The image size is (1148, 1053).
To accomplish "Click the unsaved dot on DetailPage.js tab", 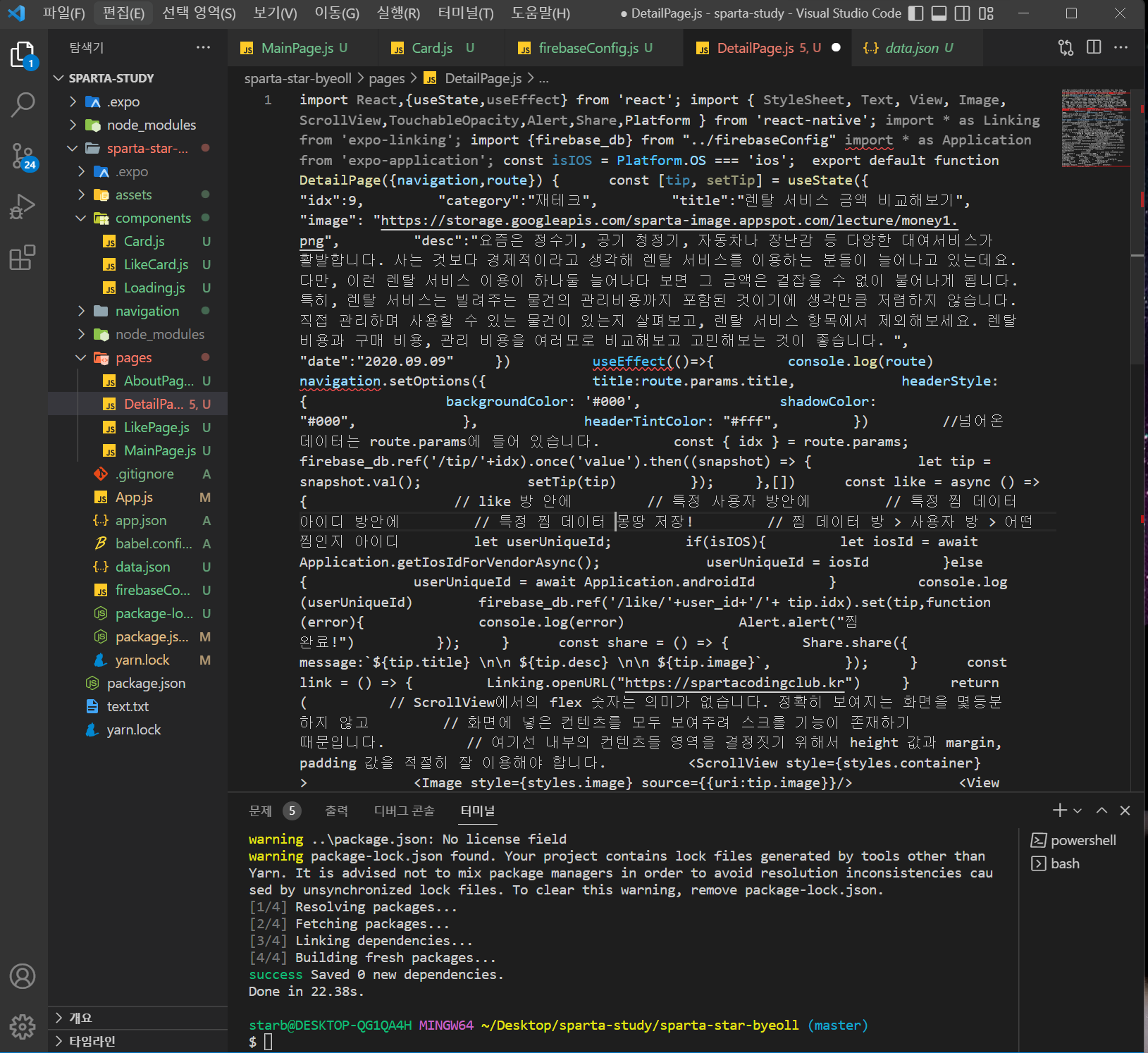I will [836, 48].
